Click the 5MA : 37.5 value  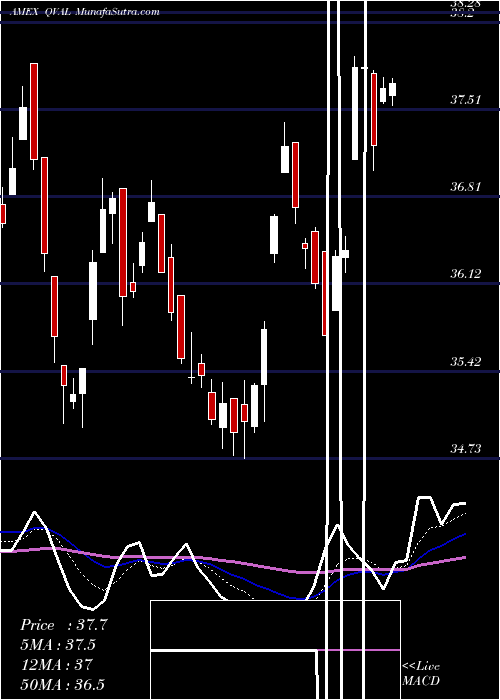coord(58,645)
